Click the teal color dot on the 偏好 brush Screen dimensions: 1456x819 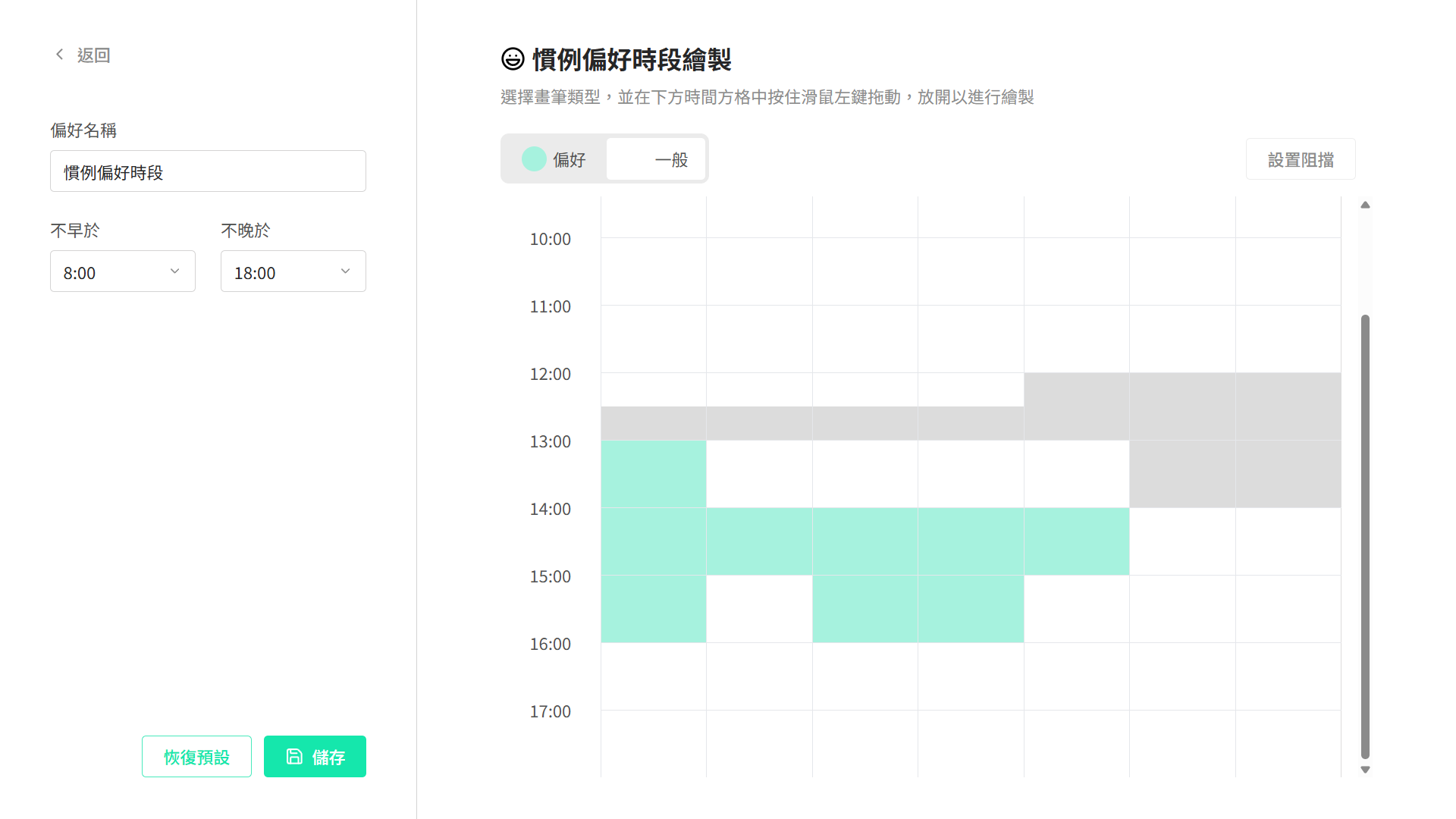click(x=534, y=159)
